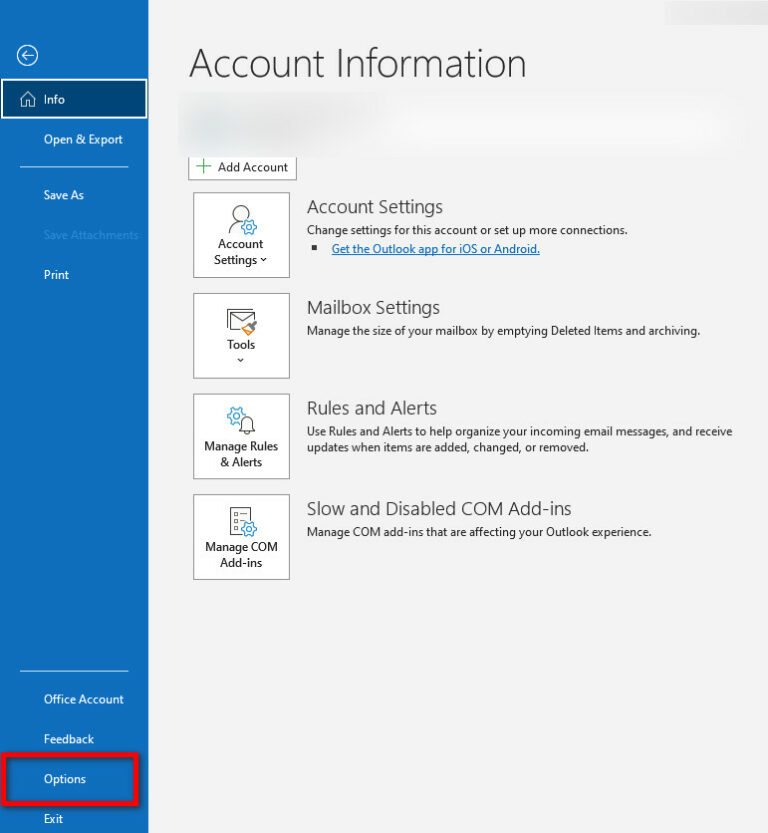Image resolution: width=768 pixels, height=833 pixels.
Task: Click the Account Settings section heading
Action: (x=375, y=207)
